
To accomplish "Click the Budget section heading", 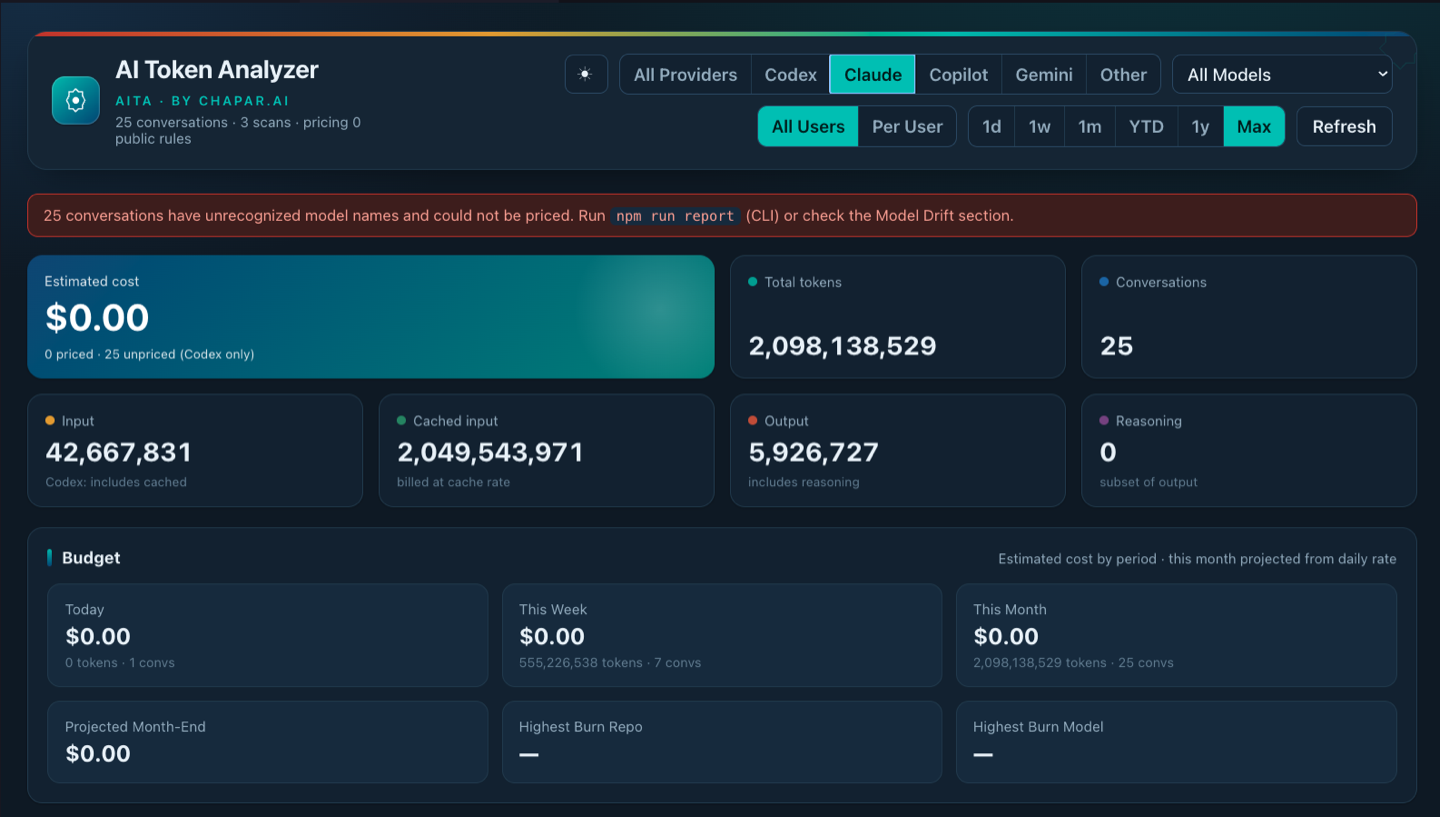I will [91, 558].
